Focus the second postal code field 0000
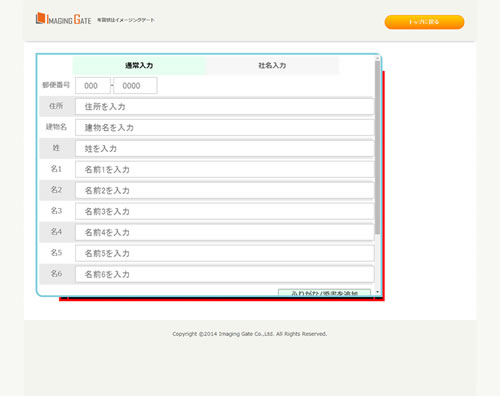The image size is (500, 412). [x=135, y=86]
